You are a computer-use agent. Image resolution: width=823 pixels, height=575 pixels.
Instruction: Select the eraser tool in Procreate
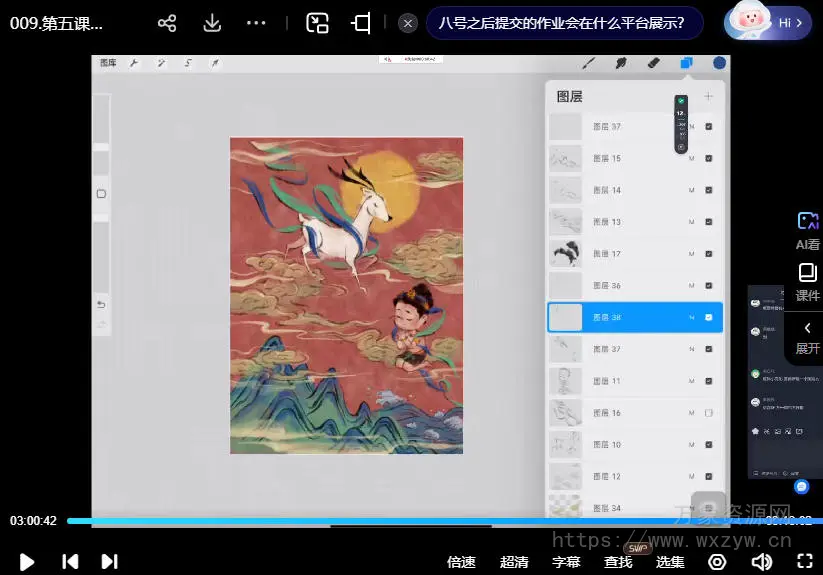click(653, 63)
